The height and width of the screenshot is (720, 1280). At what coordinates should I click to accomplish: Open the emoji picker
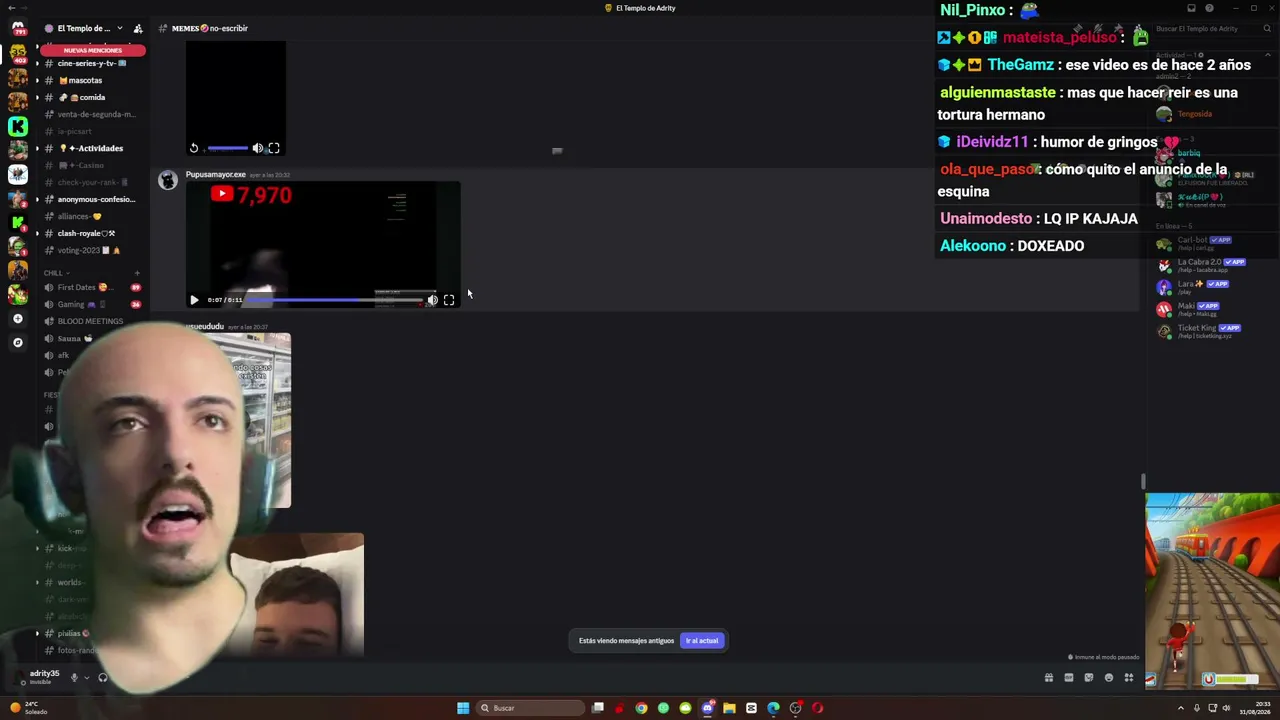tap(1108, 677)
